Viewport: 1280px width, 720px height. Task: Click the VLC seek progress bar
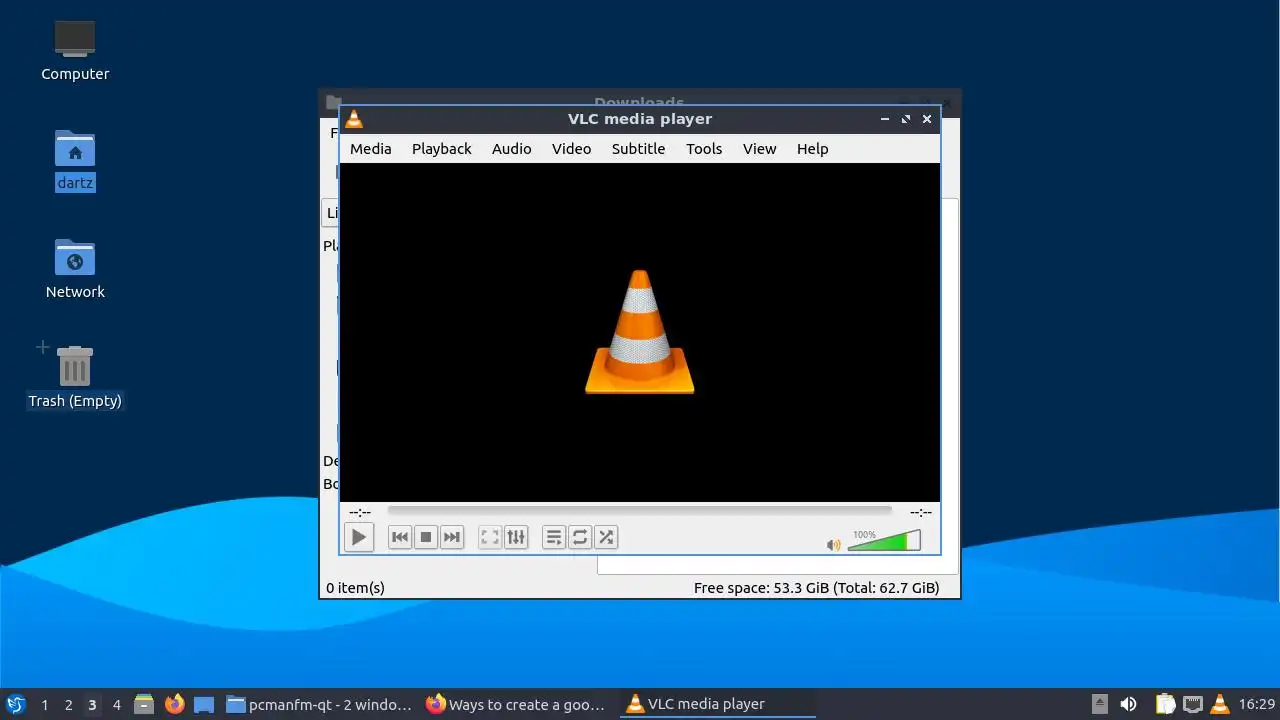point(639,511)
